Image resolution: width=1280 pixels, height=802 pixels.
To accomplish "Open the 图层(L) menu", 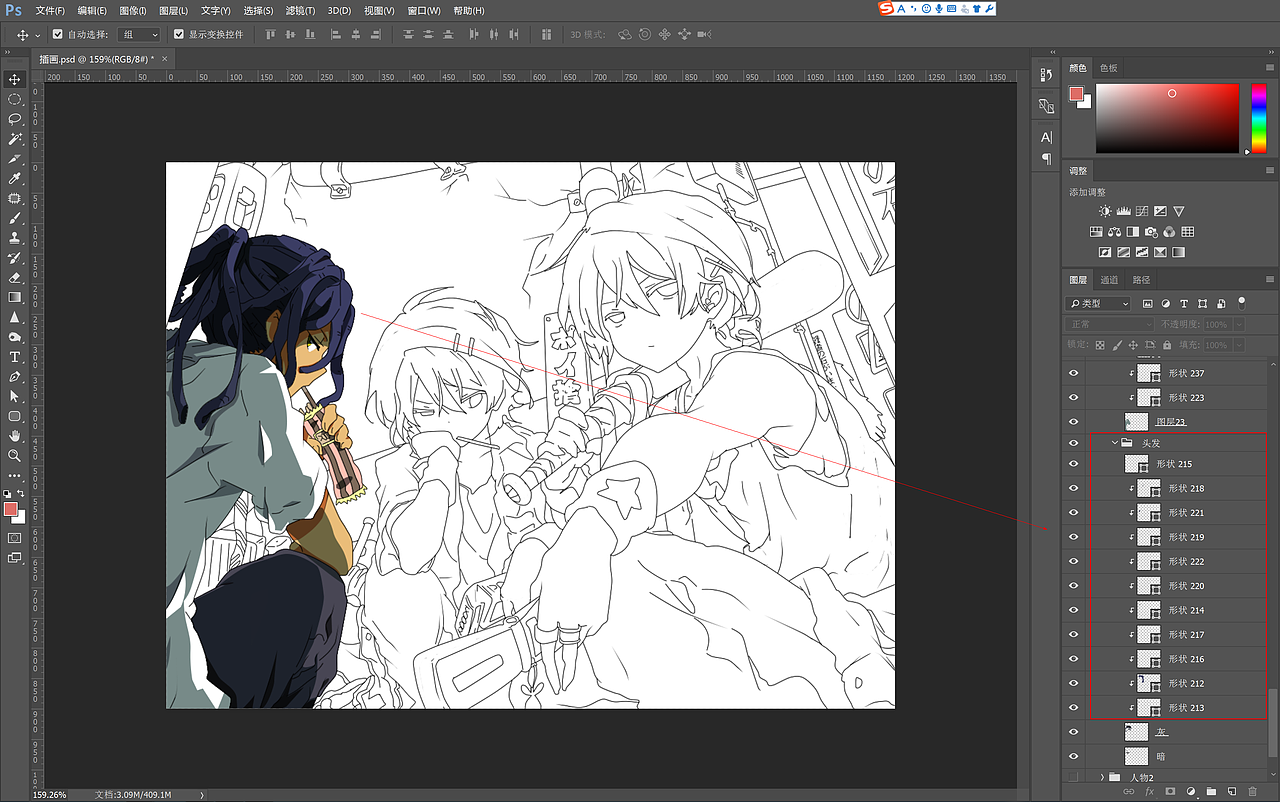I will 174,10.
